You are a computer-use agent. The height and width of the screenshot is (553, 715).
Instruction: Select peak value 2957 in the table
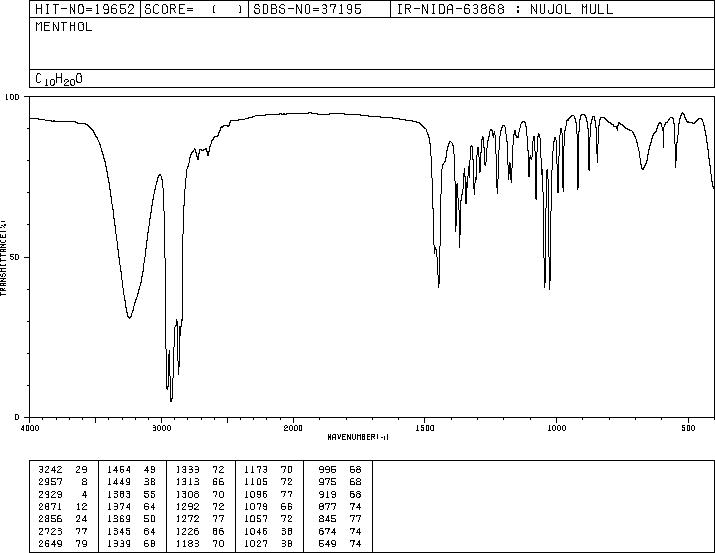coord(51,481)
